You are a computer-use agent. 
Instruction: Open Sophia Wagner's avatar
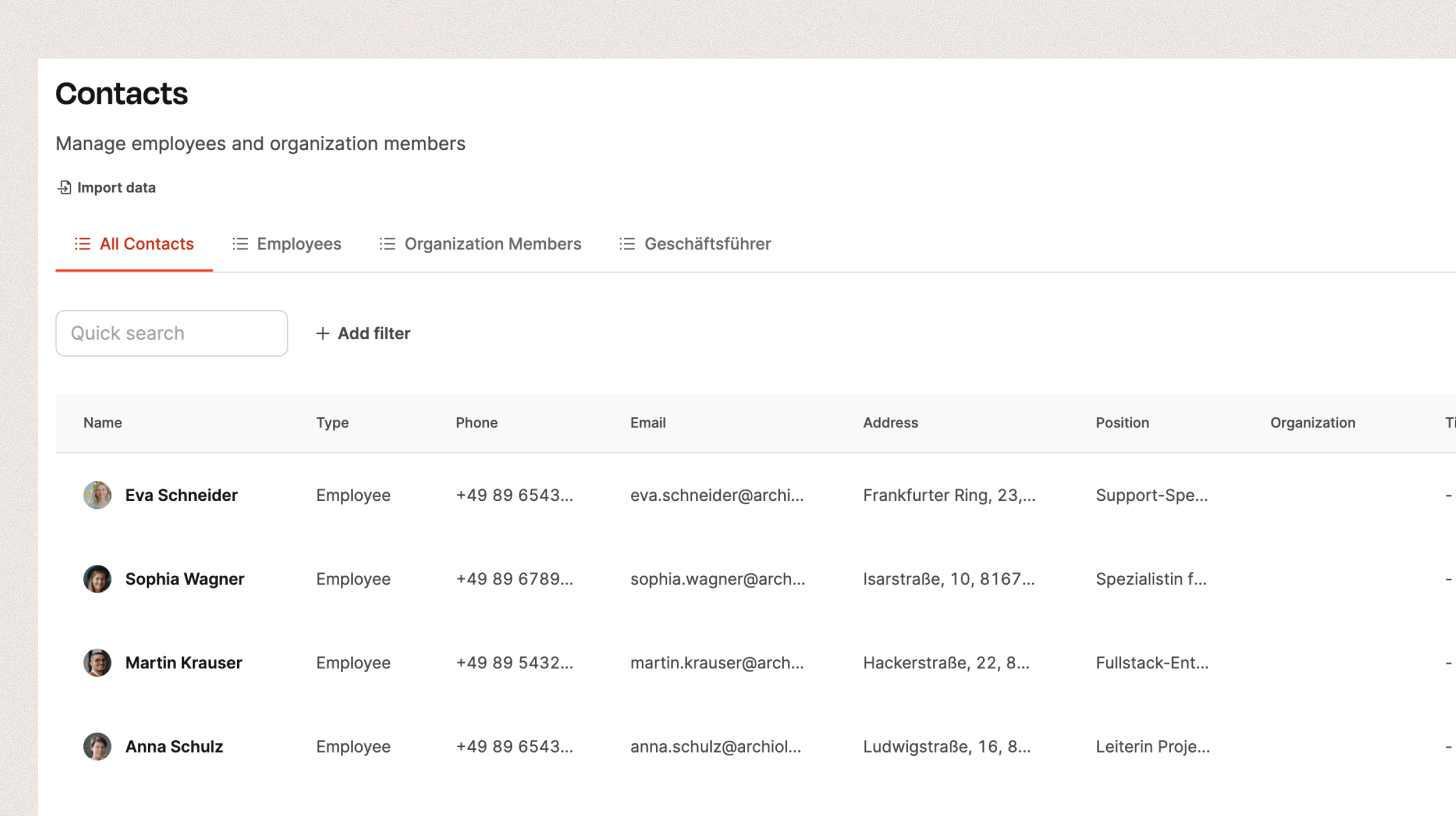(x=97, y=579)
